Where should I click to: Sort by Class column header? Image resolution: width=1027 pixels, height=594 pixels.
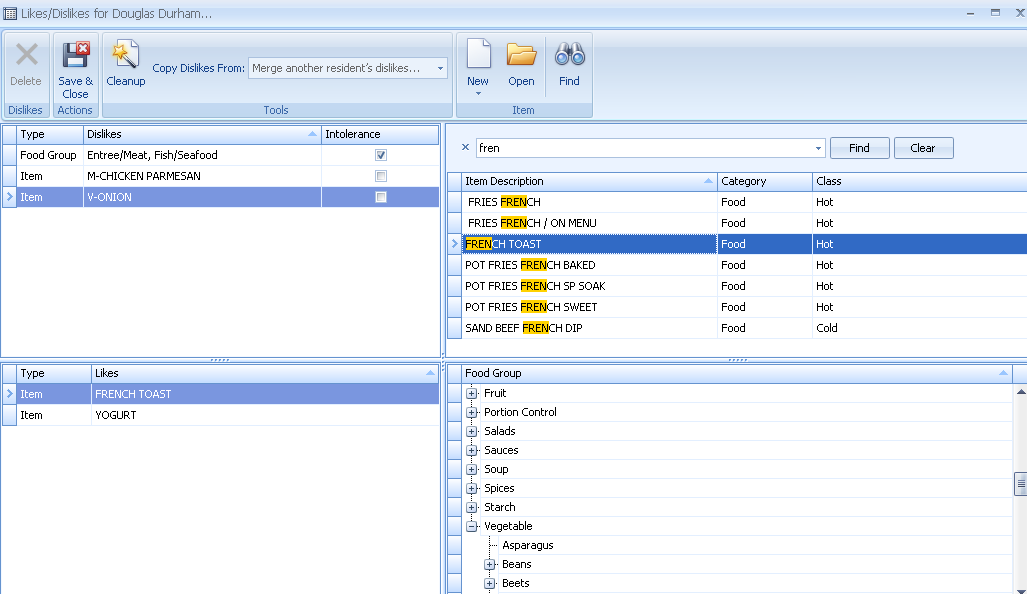pos(919,181)
